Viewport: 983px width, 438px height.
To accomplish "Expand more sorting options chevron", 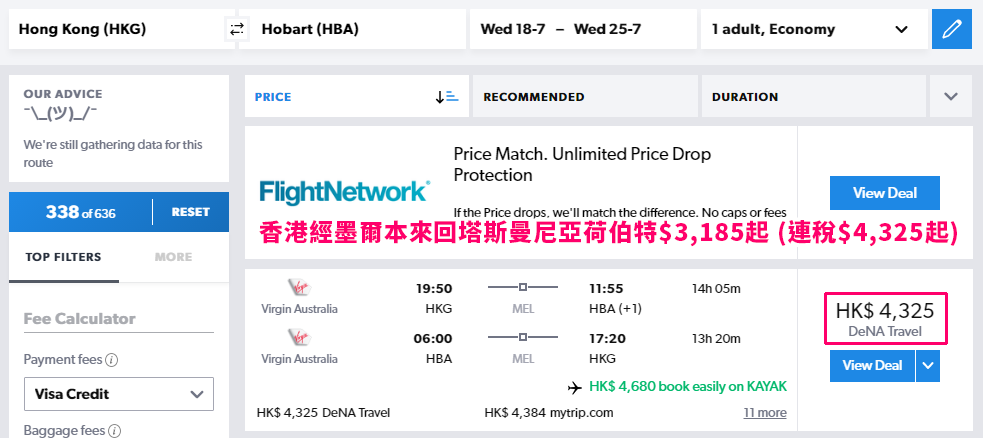I will (x=951, y=96).
